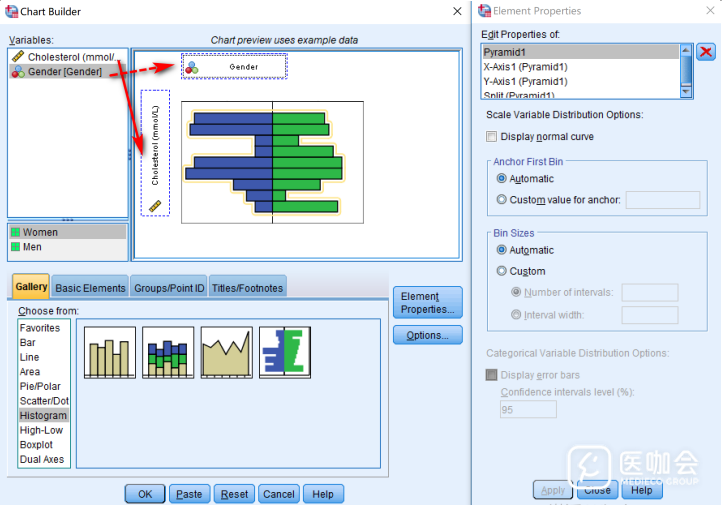Enable Display normal curve checkbox

point(491,137)
